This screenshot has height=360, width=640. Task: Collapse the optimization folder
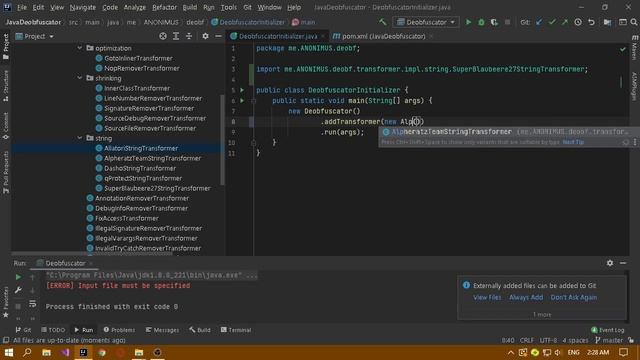[x=80, y=48]
